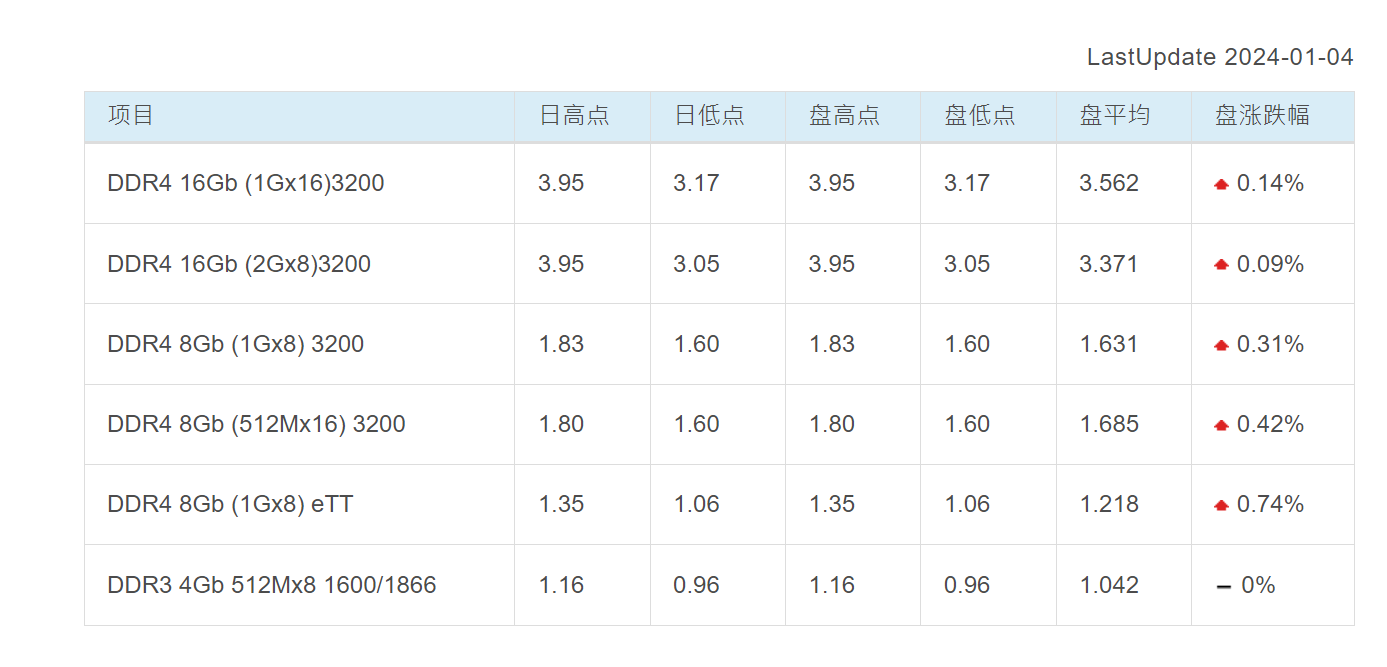Click the 盘涨跌幅 column header

coord(1262,115)
